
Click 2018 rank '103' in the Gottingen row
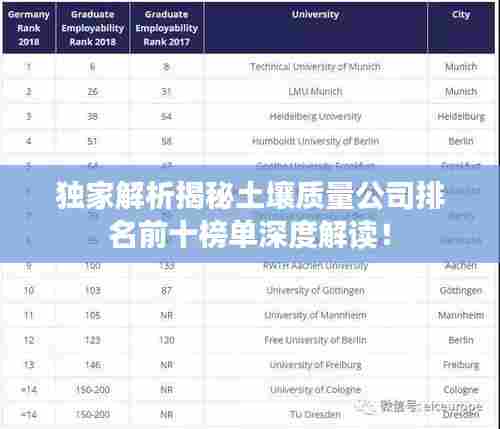[x=93, y=291]
